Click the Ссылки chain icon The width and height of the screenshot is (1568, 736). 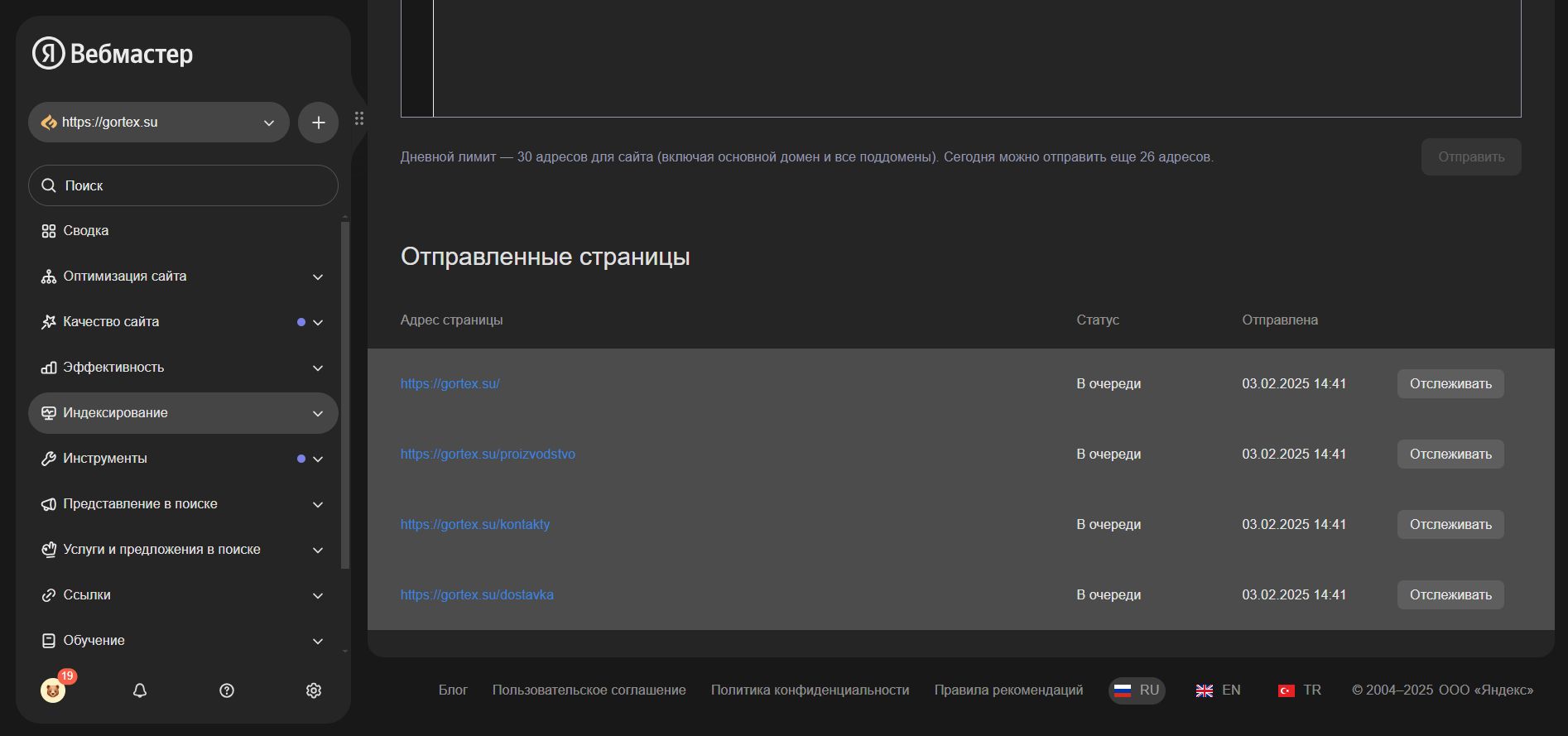coord(49,595)
